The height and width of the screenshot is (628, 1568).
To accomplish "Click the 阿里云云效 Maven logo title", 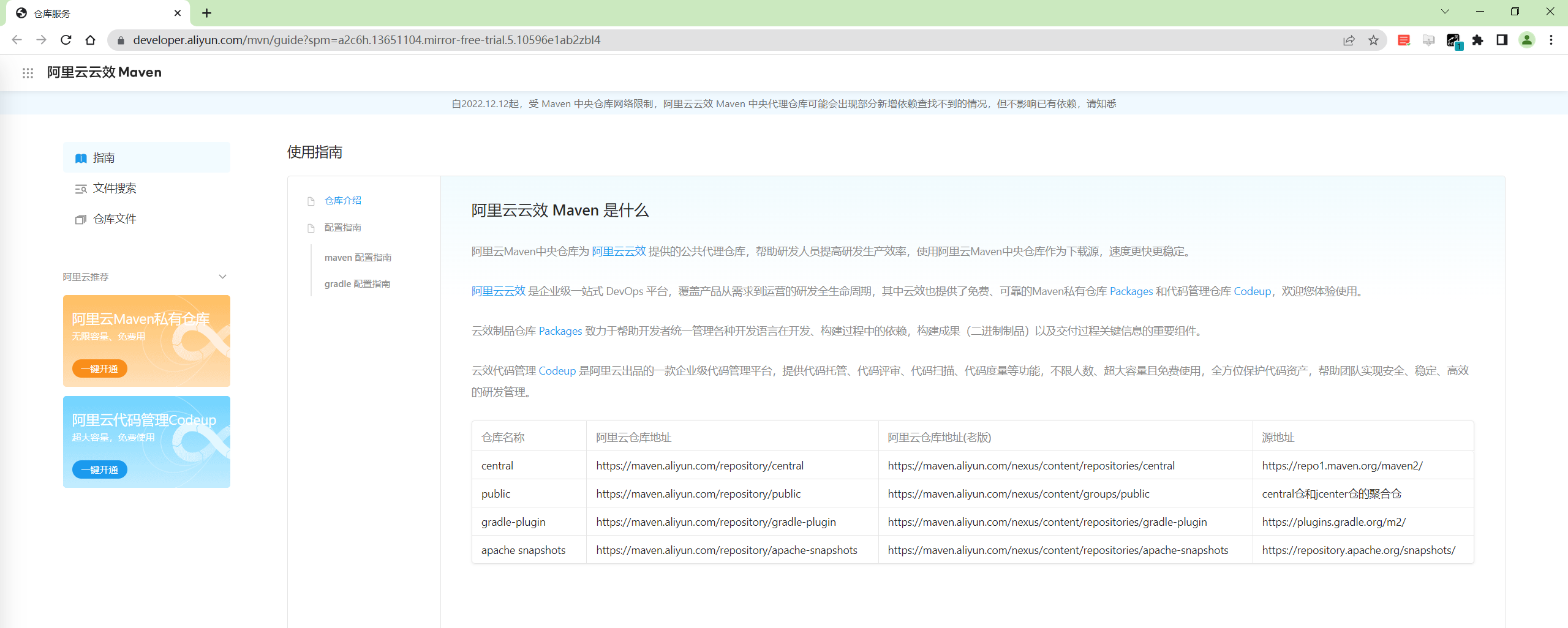I will (x=104, y=72).
